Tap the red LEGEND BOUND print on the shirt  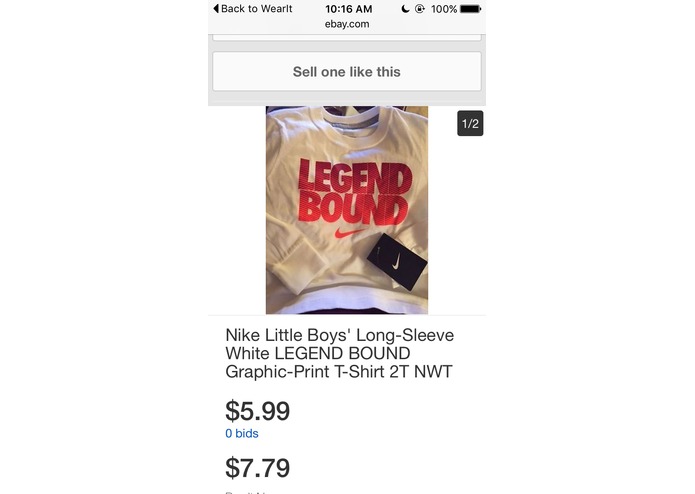click(353, 193)
